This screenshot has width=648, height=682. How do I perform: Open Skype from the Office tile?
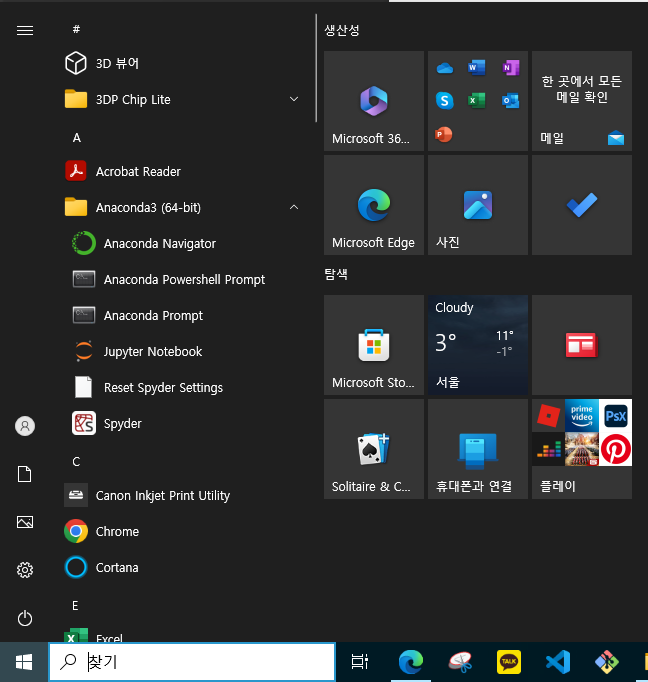[444, 101]
